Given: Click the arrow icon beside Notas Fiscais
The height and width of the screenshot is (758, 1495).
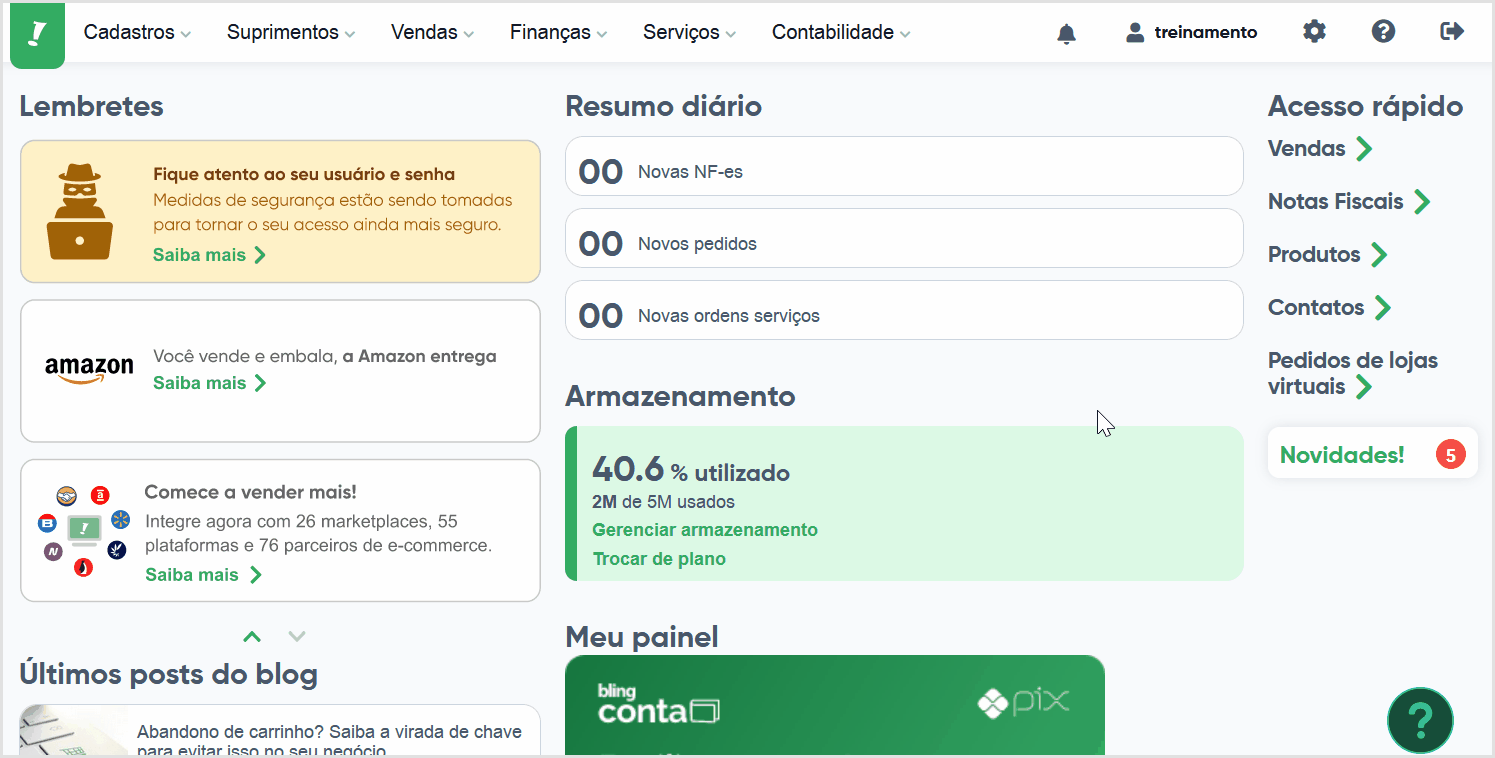Looking at the screenshot, I should 1422,202.
